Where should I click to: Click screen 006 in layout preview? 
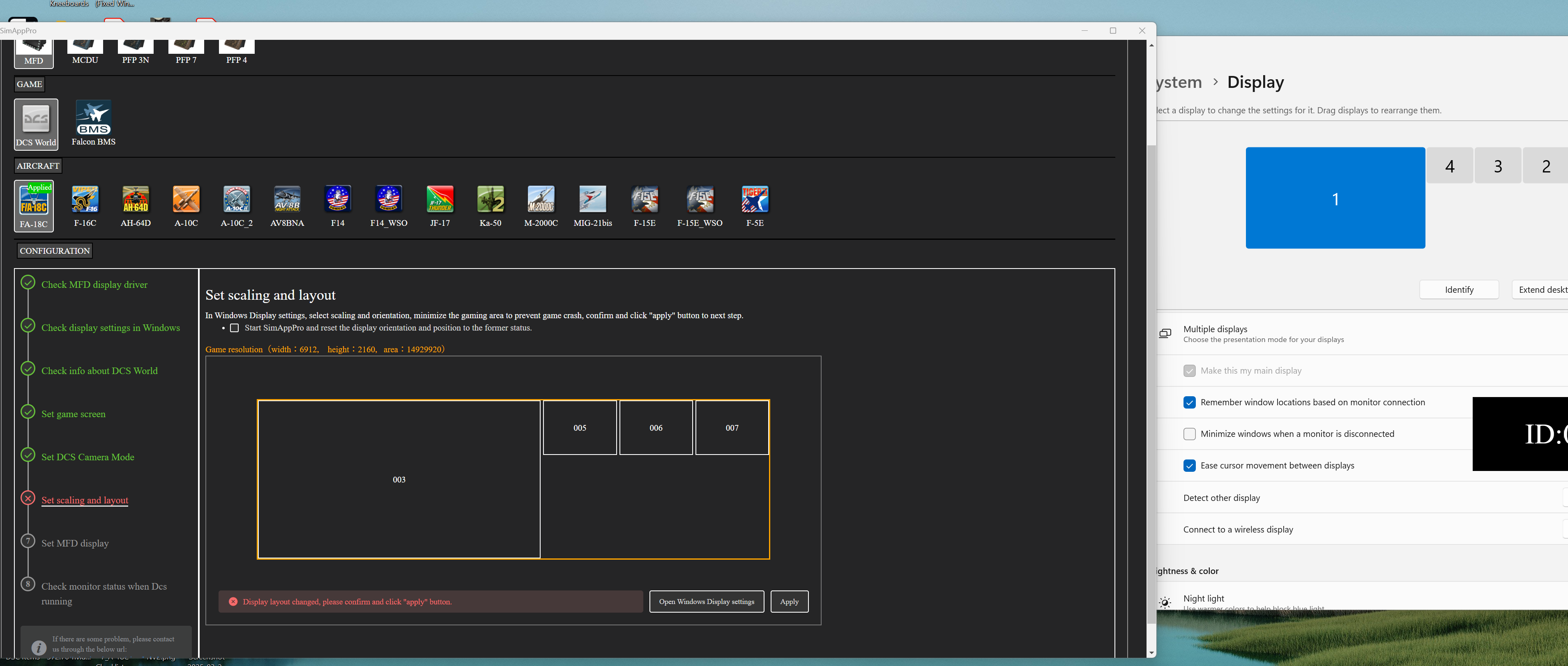(x=656, y=427)
